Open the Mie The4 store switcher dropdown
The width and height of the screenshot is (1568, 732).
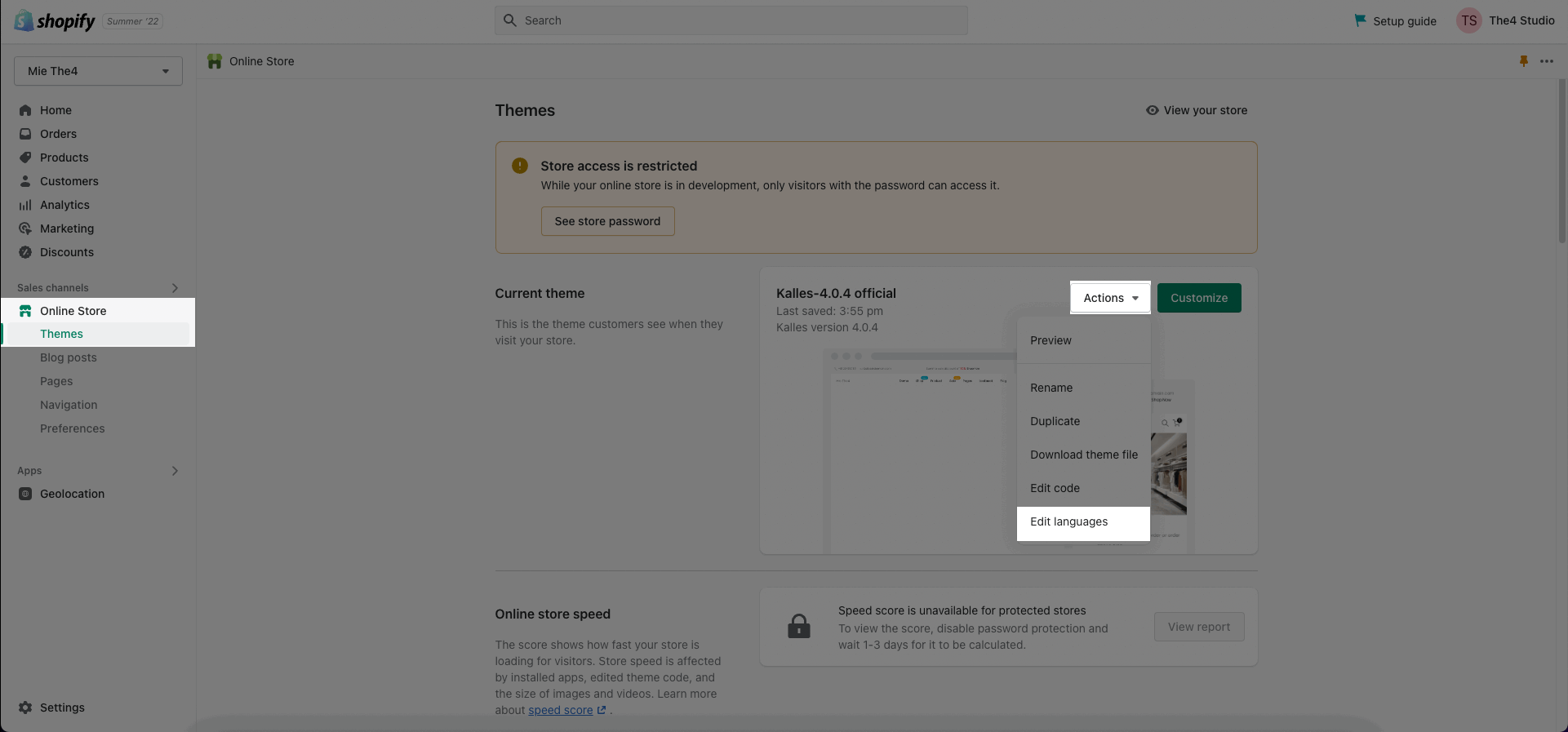point(98,71)
